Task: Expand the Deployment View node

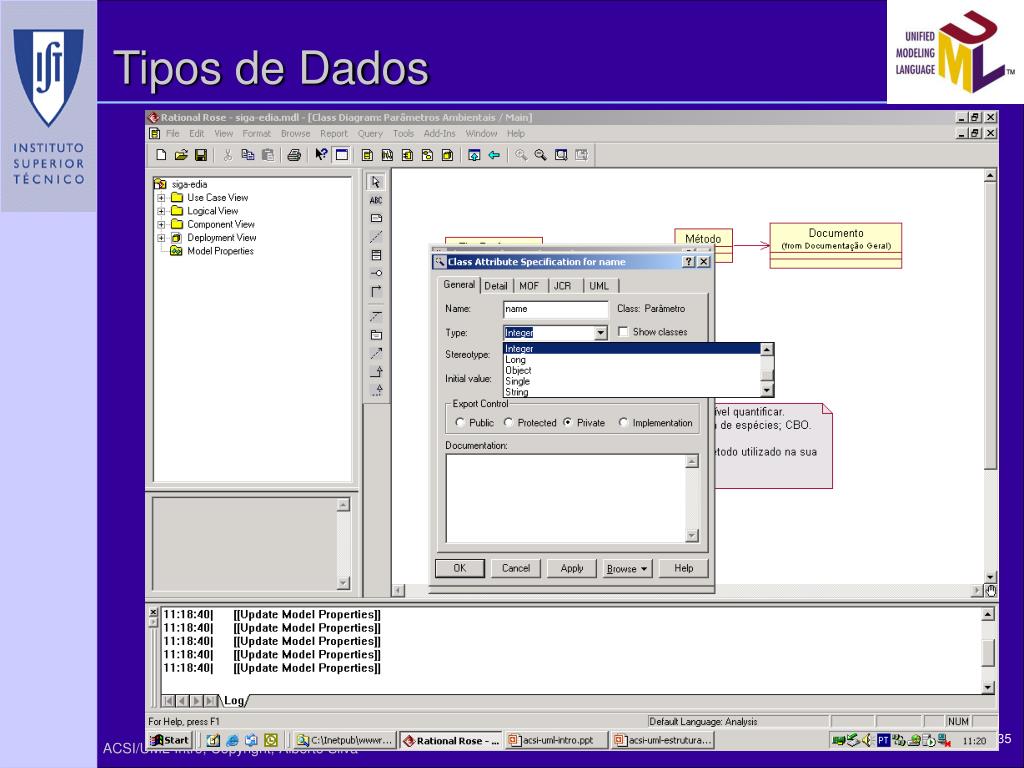Action: [x=161, y=238]
